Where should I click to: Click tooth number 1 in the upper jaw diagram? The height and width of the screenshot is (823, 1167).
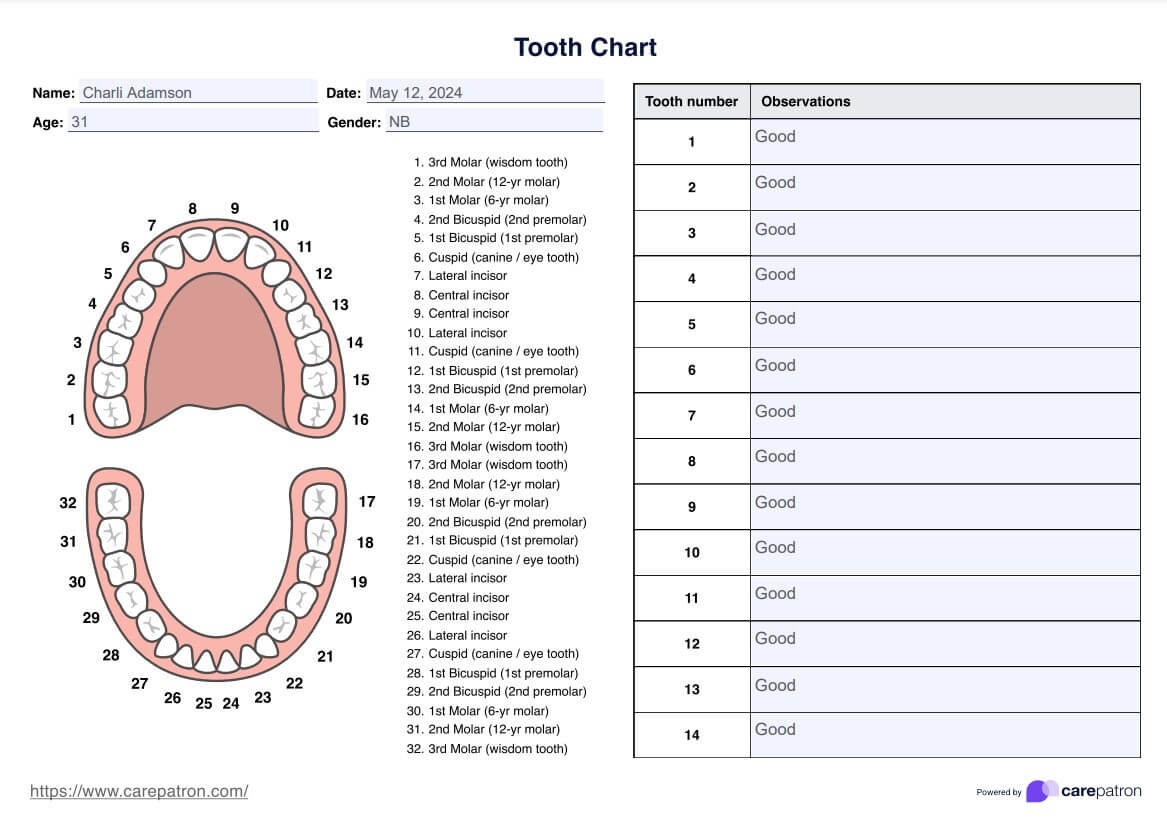[x=112, y=411]
